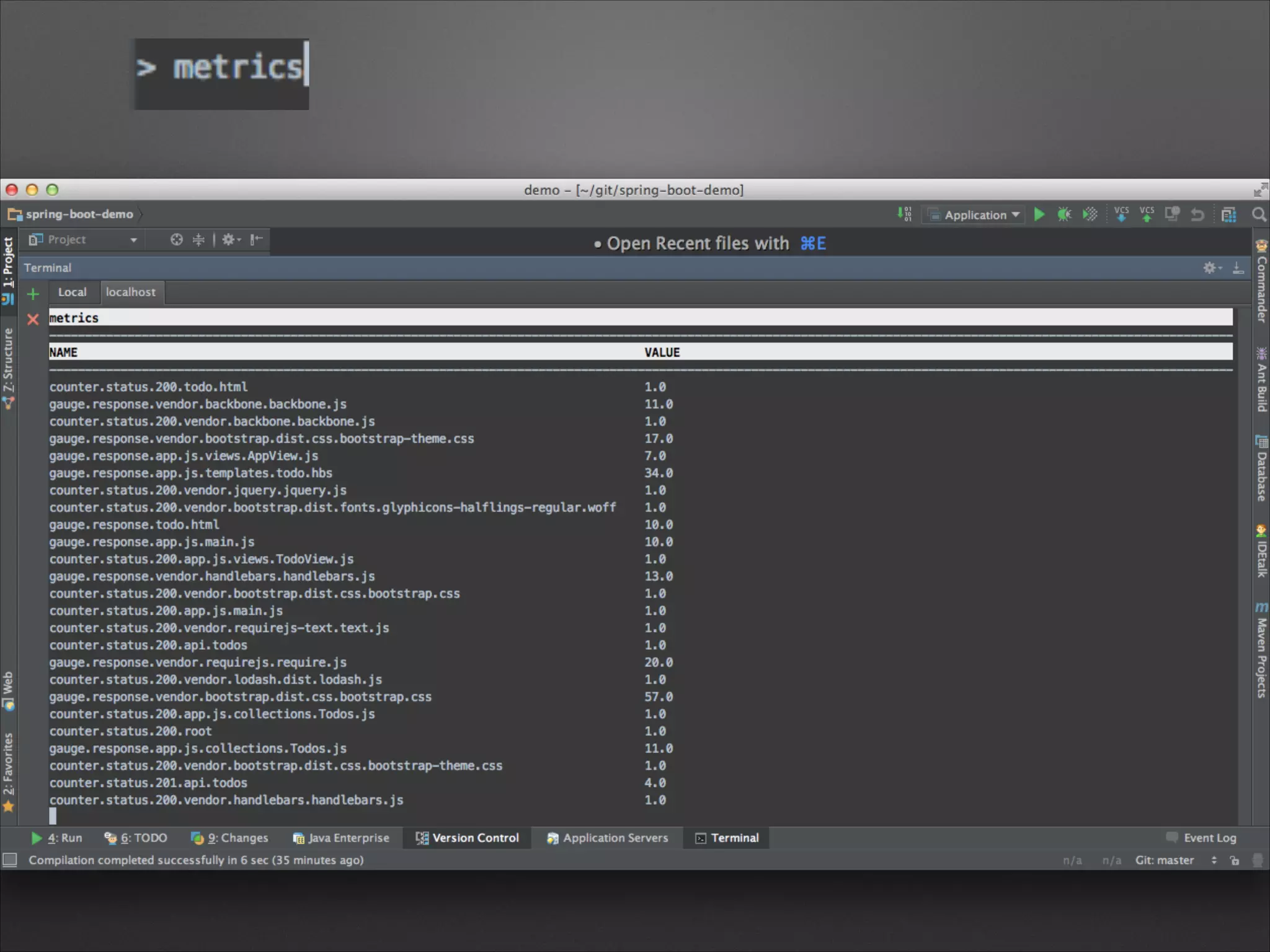Screen dimensions: 1270x952
Task: Switch to the Local terminal tab
Action: coord(72,292)
